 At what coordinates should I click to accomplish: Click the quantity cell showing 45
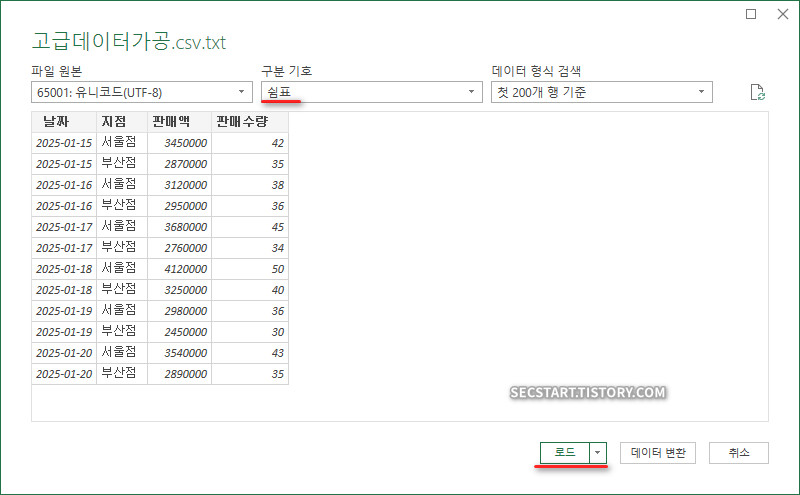250,227
